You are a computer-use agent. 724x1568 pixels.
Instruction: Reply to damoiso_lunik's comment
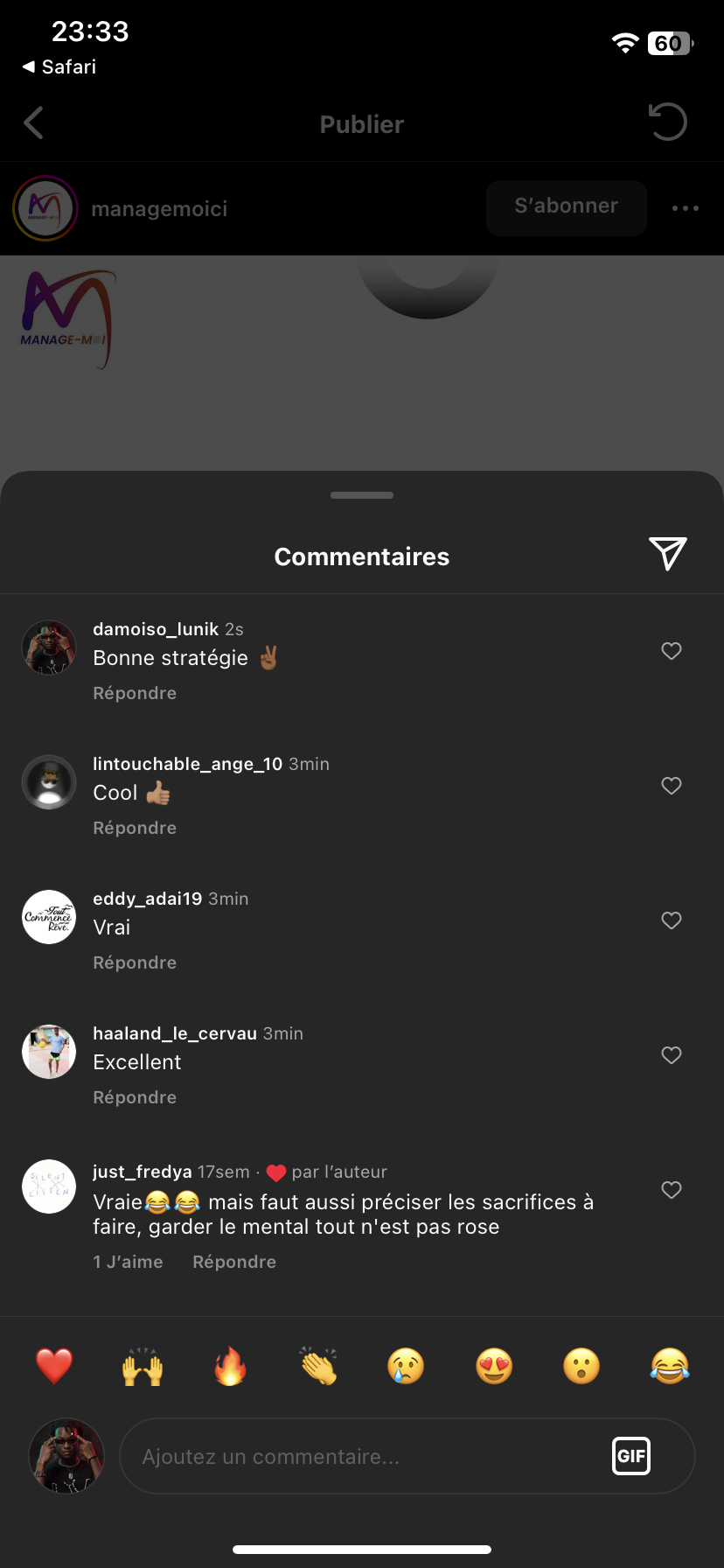135,693
